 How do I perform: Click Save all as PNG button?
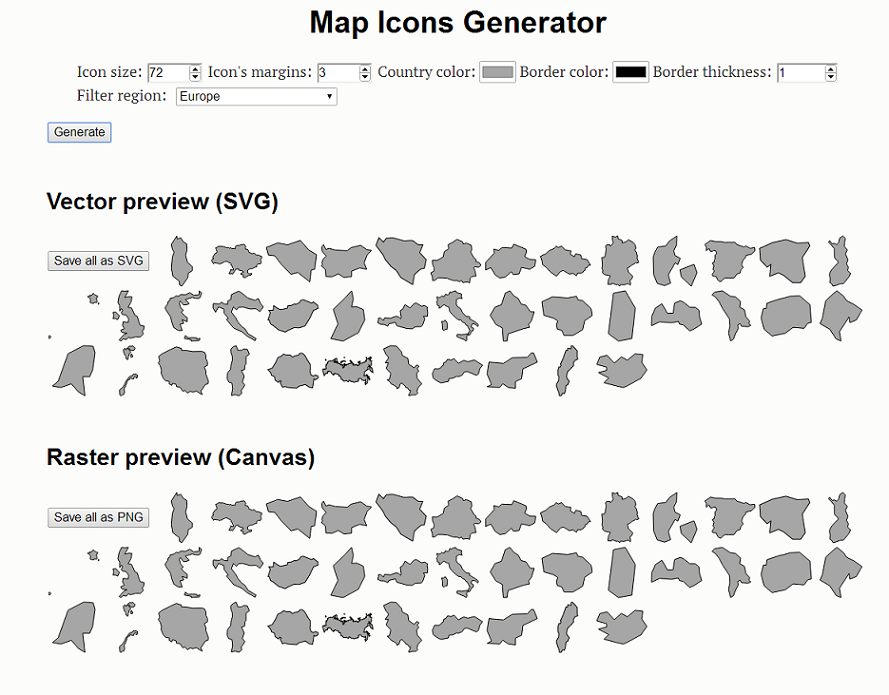pyautogui.click(x=98, y=517)
